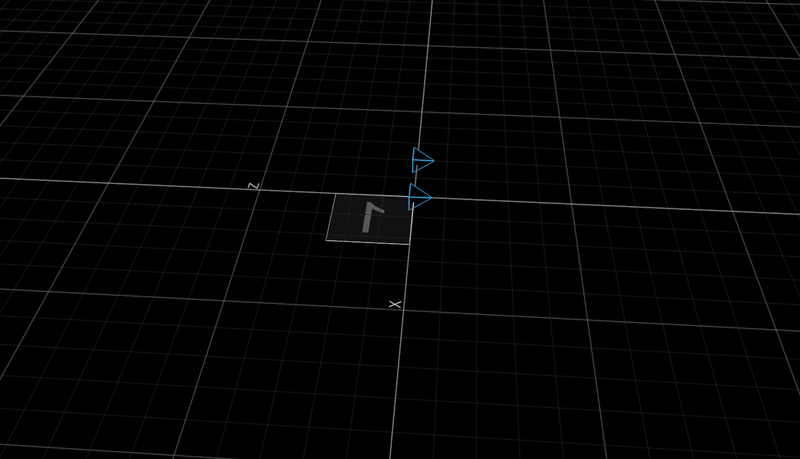Click the Z axis label
Screen dimensions: 800x459
coord(254,186)
